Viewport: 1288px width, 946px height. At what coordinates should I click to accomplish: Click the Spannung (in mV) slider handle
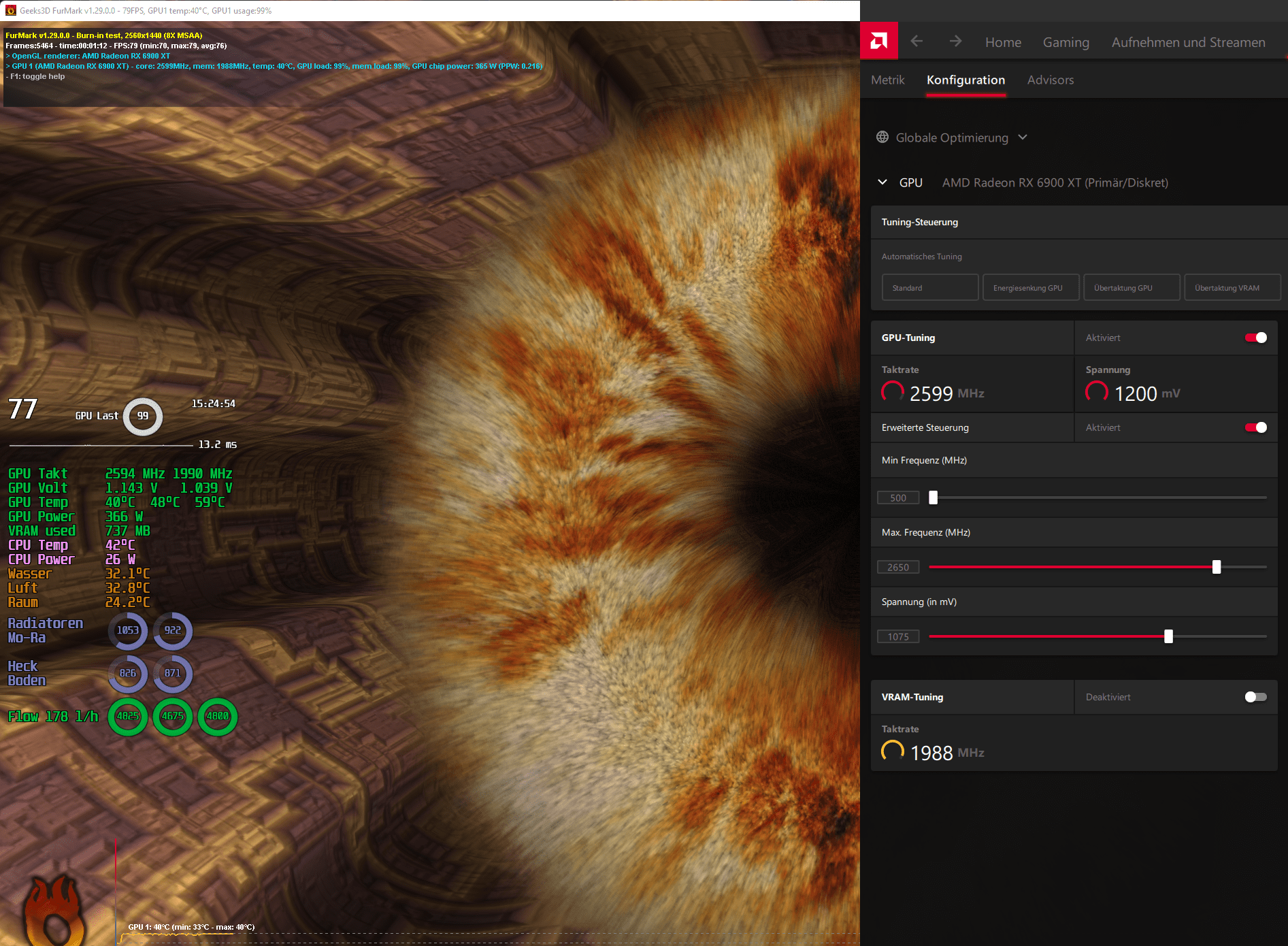(1168, 636)
